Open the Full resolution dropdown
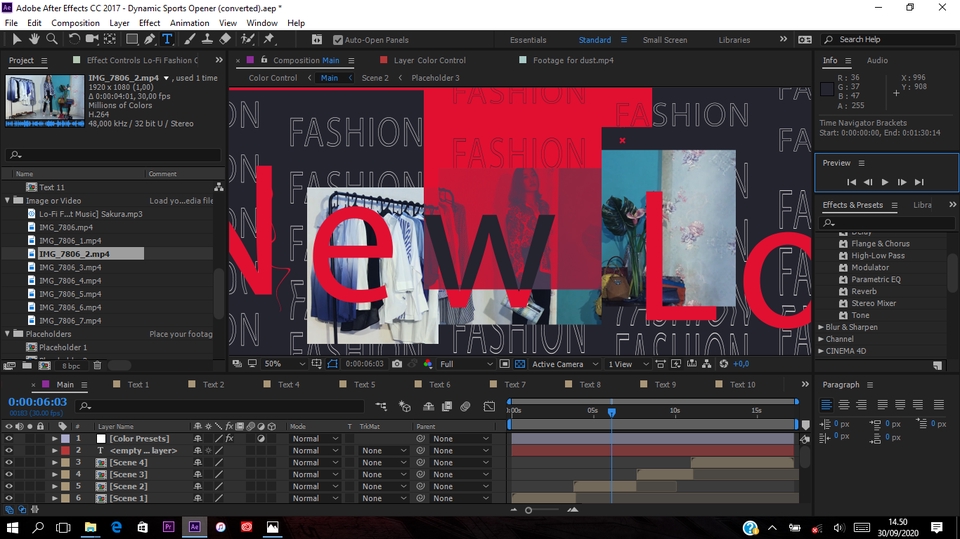 (x=465, y=364)
